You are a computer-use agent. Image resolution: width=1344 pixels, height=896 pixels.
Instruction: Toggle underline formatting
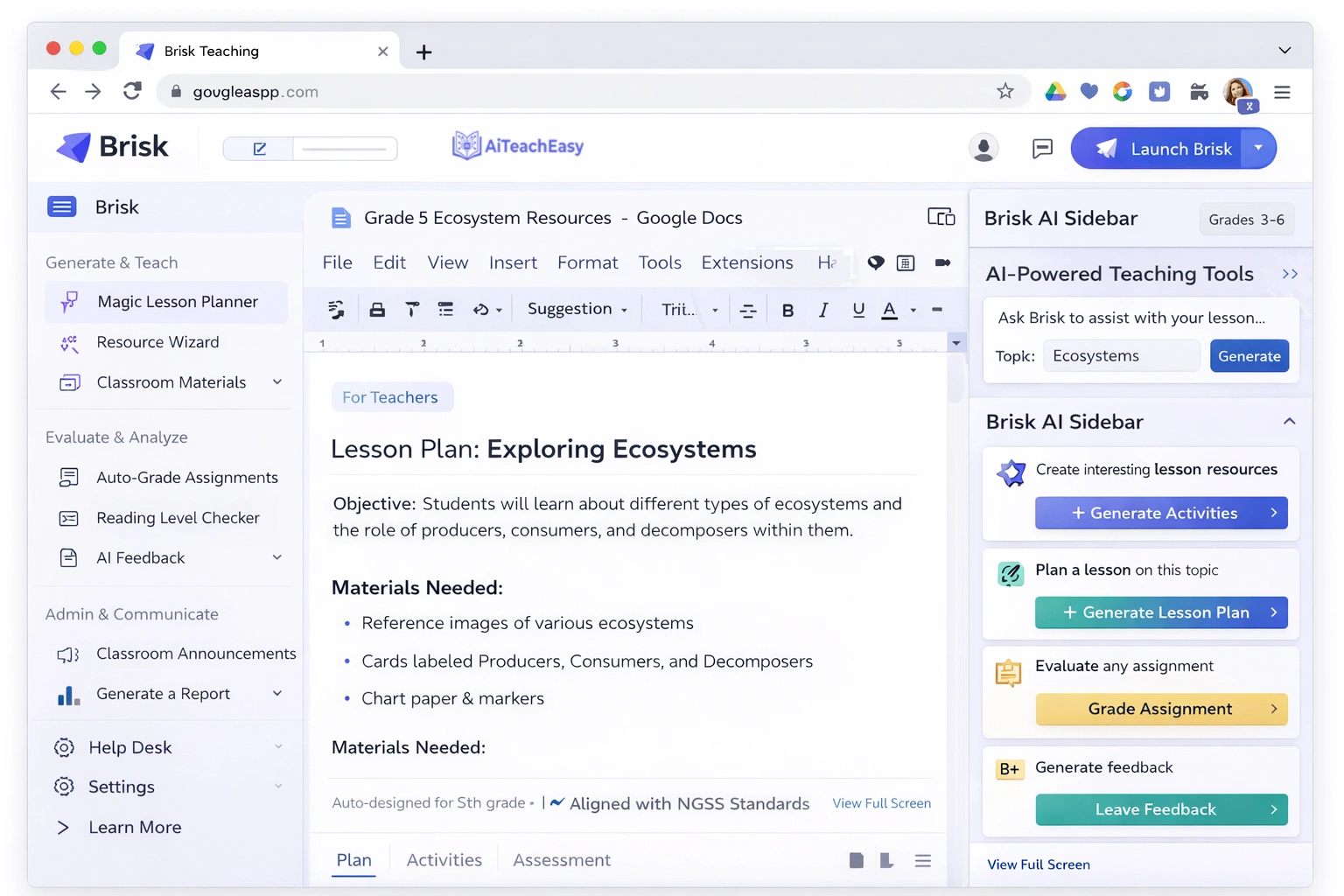point(858,310)
